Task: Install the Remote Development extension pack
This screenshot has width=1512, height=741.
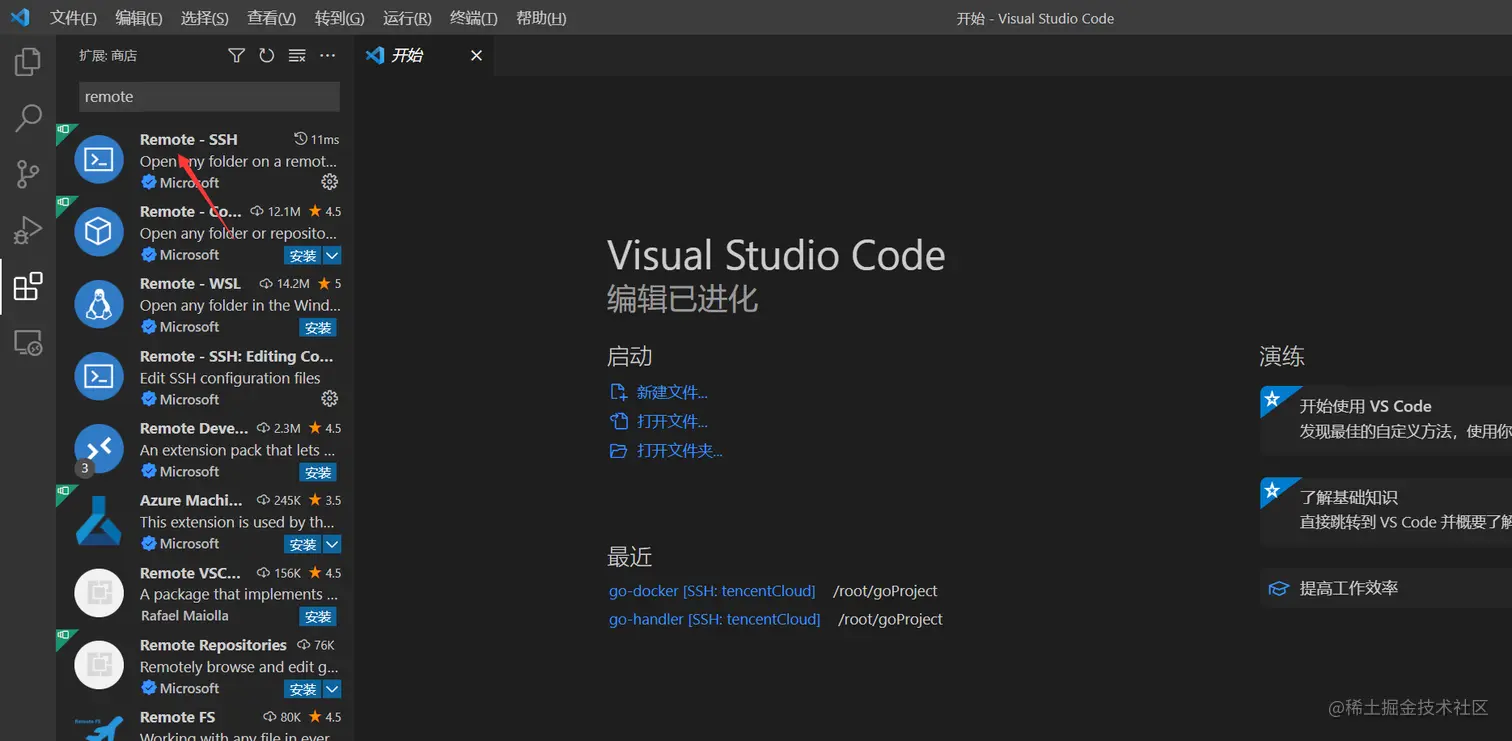Action: coord(318,472)
